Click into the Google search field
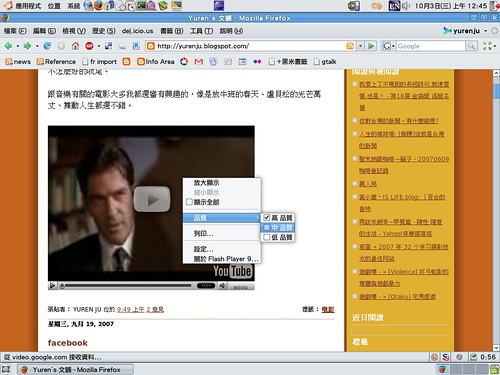 click(431, 46)
